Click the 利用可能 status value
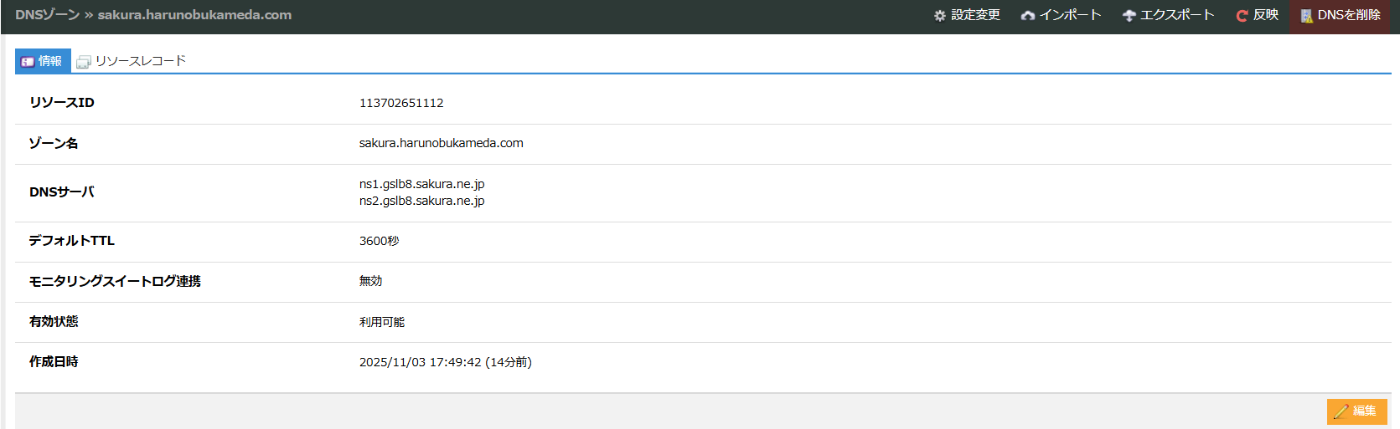Image resolution: width=1400 pixels, height=429 pixels. 382,322
